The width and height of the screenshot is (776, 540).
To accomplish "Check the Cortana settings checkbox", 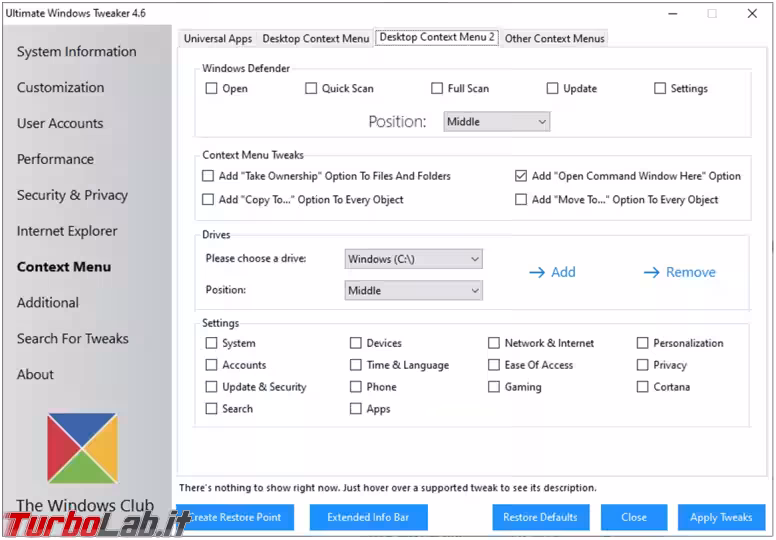I will click(643, 387).
